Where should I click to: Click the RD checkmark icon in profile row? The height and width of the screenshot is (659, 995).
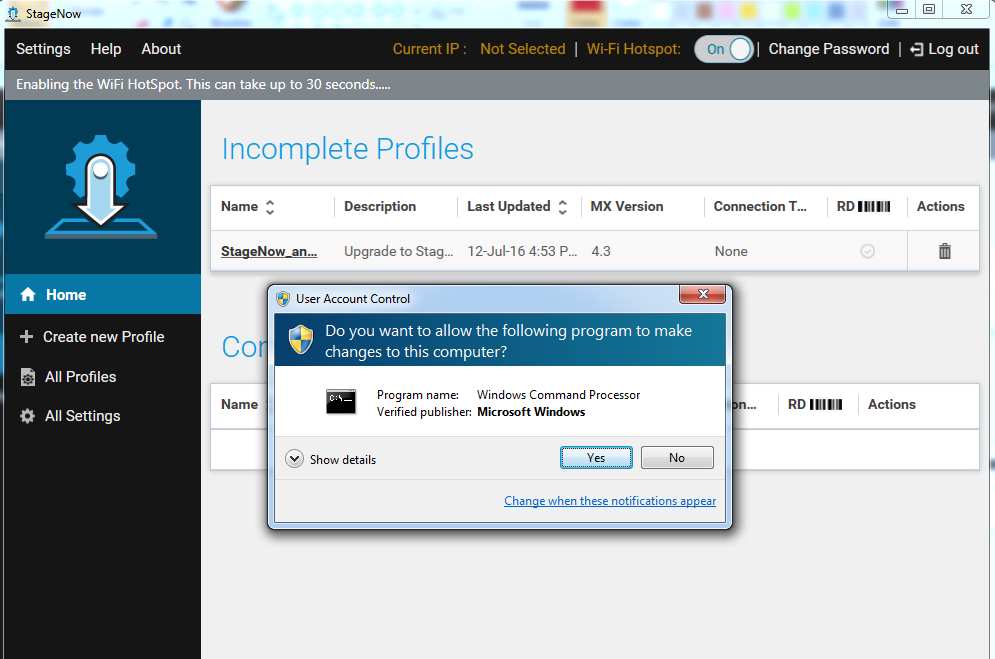867,251
